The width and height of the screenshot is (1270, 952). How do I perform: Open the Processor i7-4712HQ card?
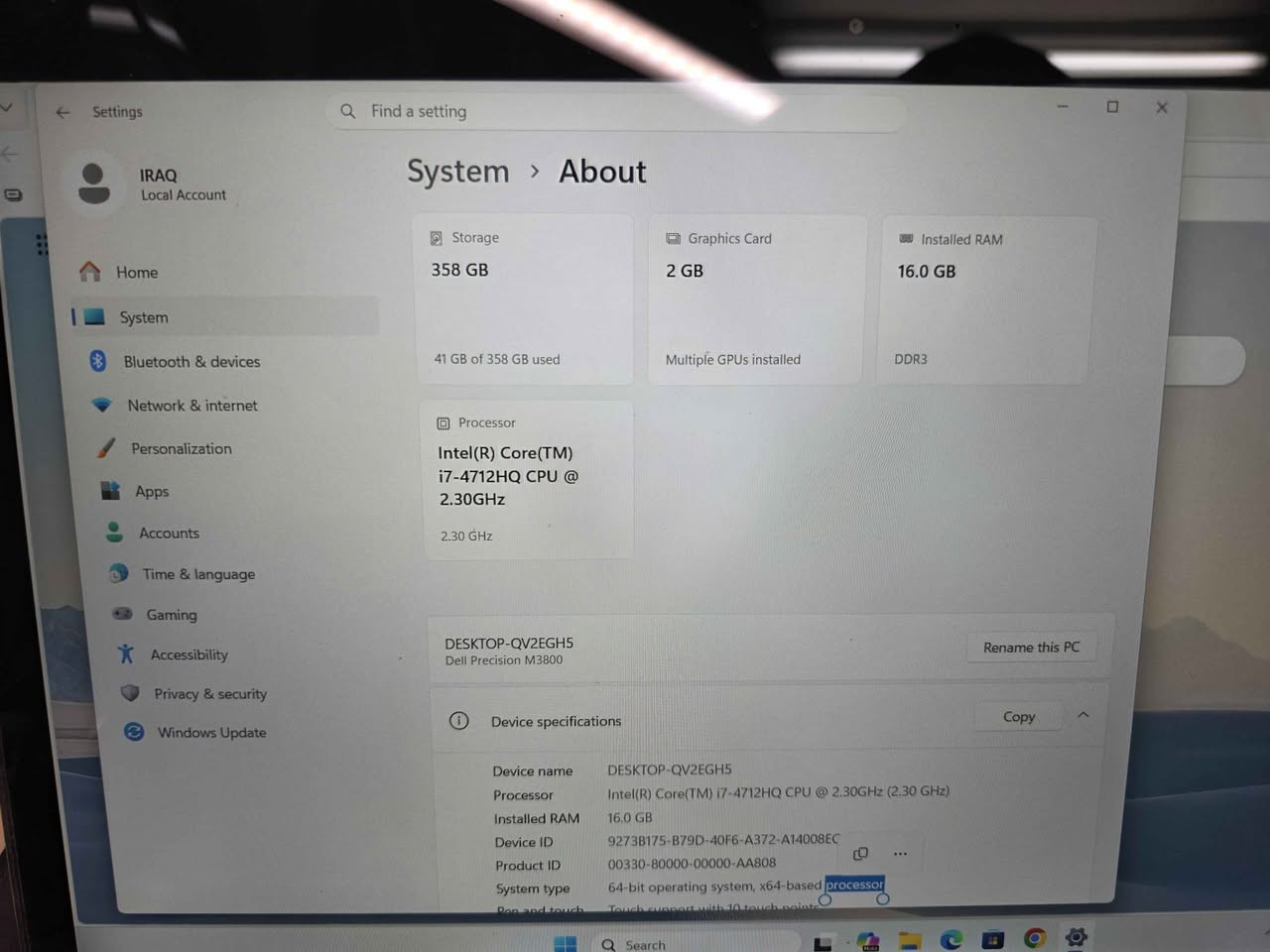(x=526, y=480)
